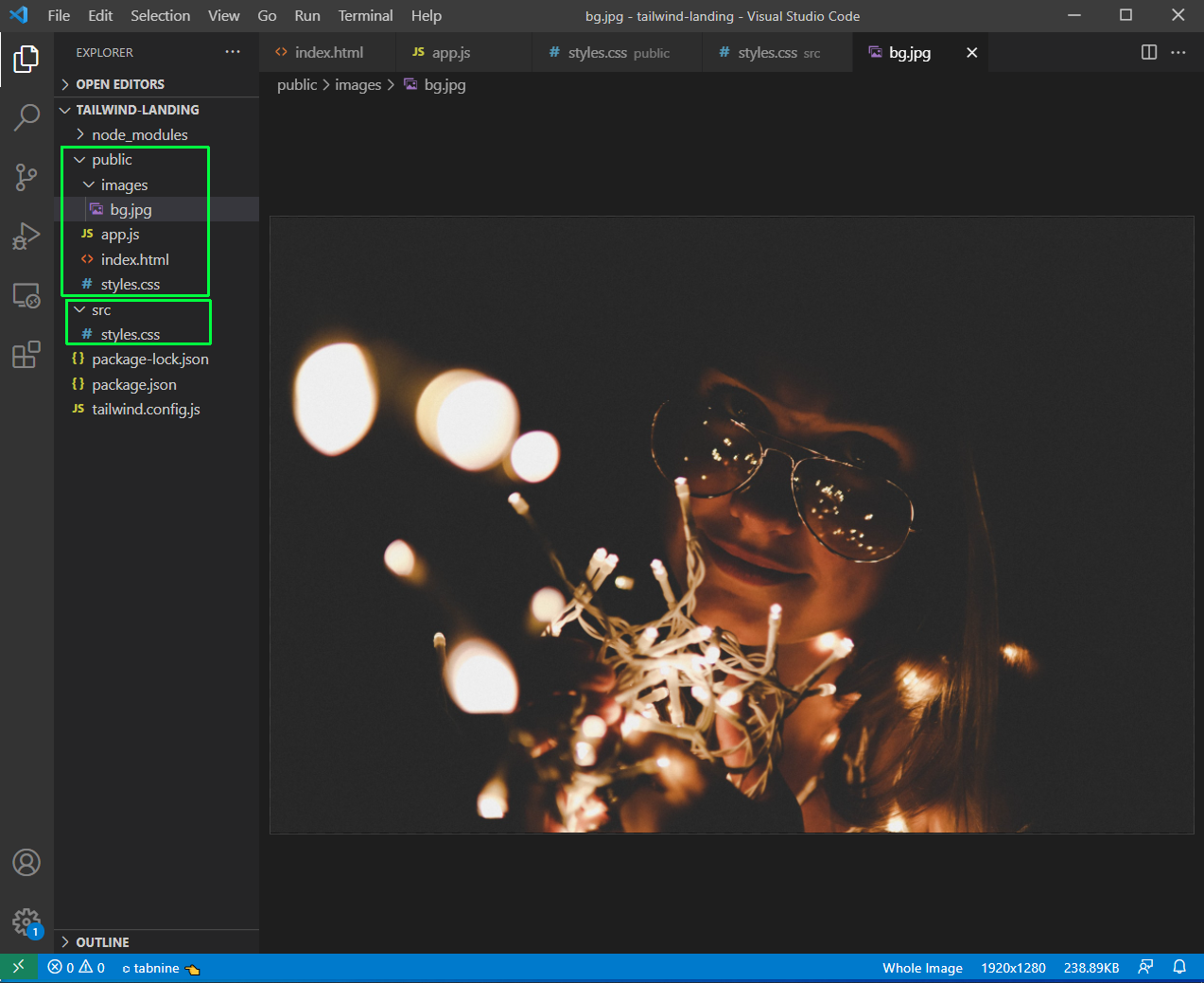Open errors and warnings count in status bar

tap(77, 968)
